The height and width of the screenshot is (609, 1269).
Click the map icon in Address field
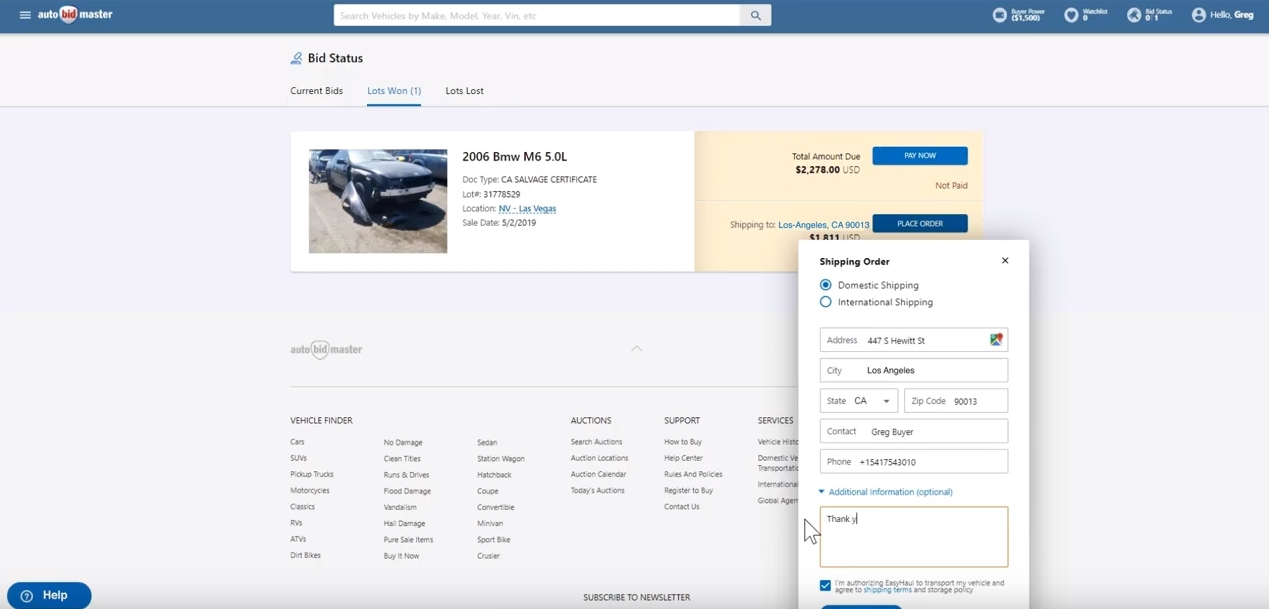pos(996,340)
